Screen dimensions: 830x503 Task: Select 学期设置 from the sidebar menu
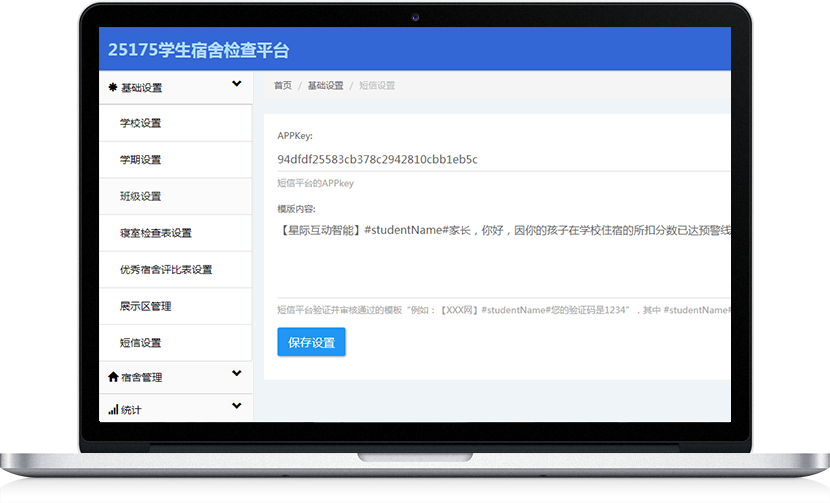tap(140, 160)
